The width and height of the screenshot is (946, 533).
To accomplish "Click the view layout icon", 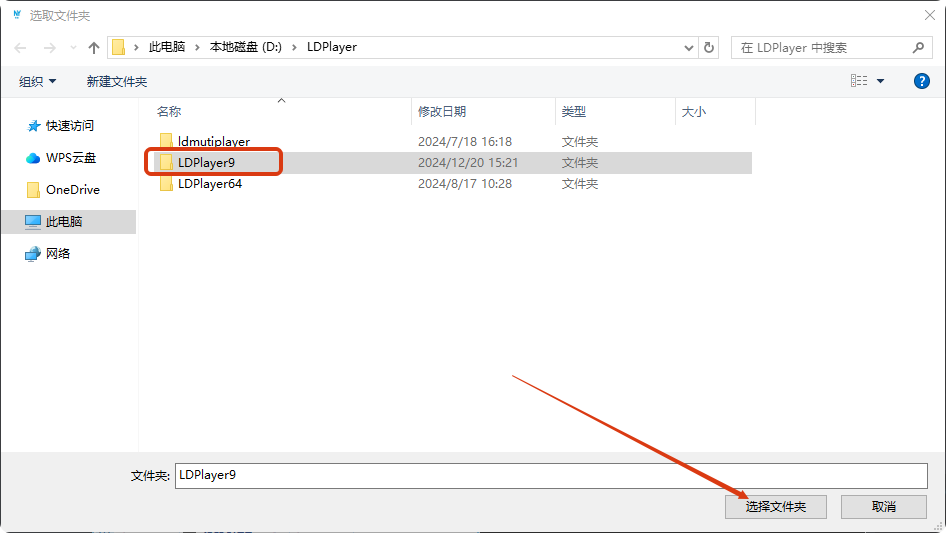I will point(859,81).
